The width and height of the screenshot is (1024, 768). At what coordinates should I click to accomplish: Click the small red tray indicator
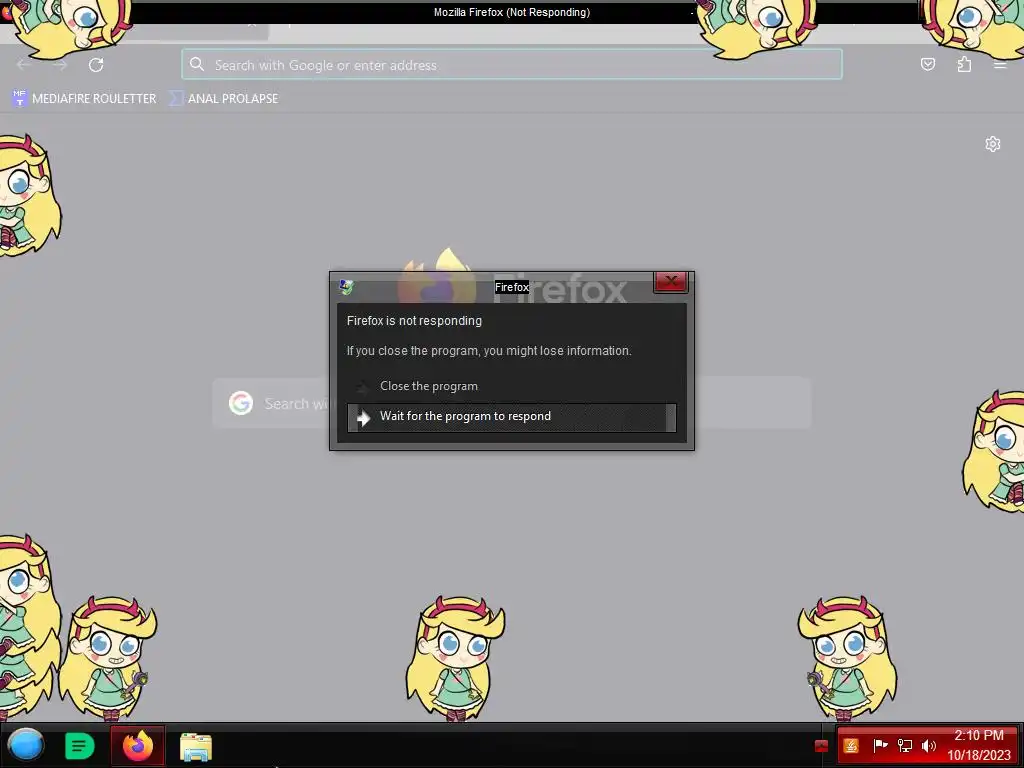tap(822, 746)
